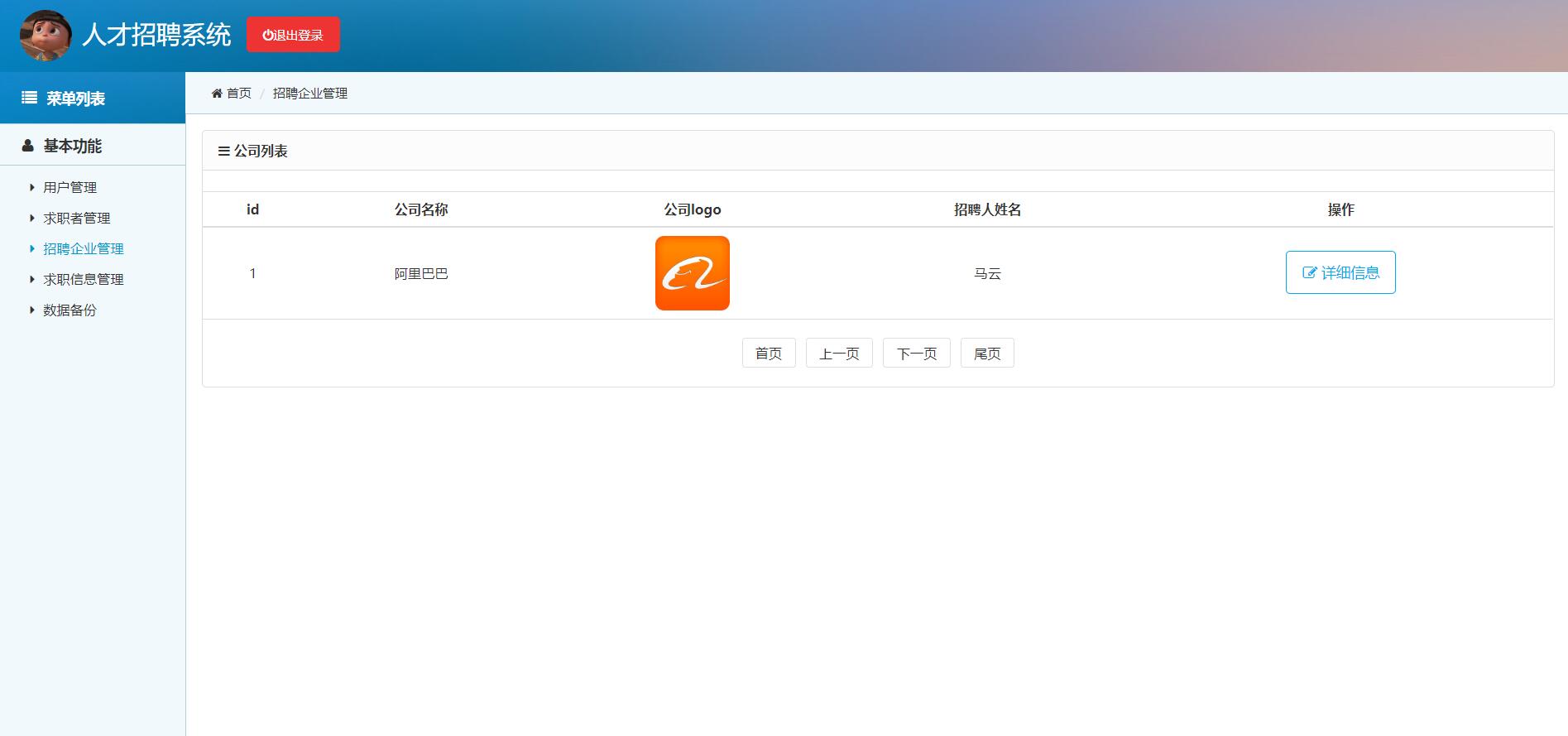Click the id column header
The height and width of the screenshot is (736, 1568).
(x=253, y=210)
